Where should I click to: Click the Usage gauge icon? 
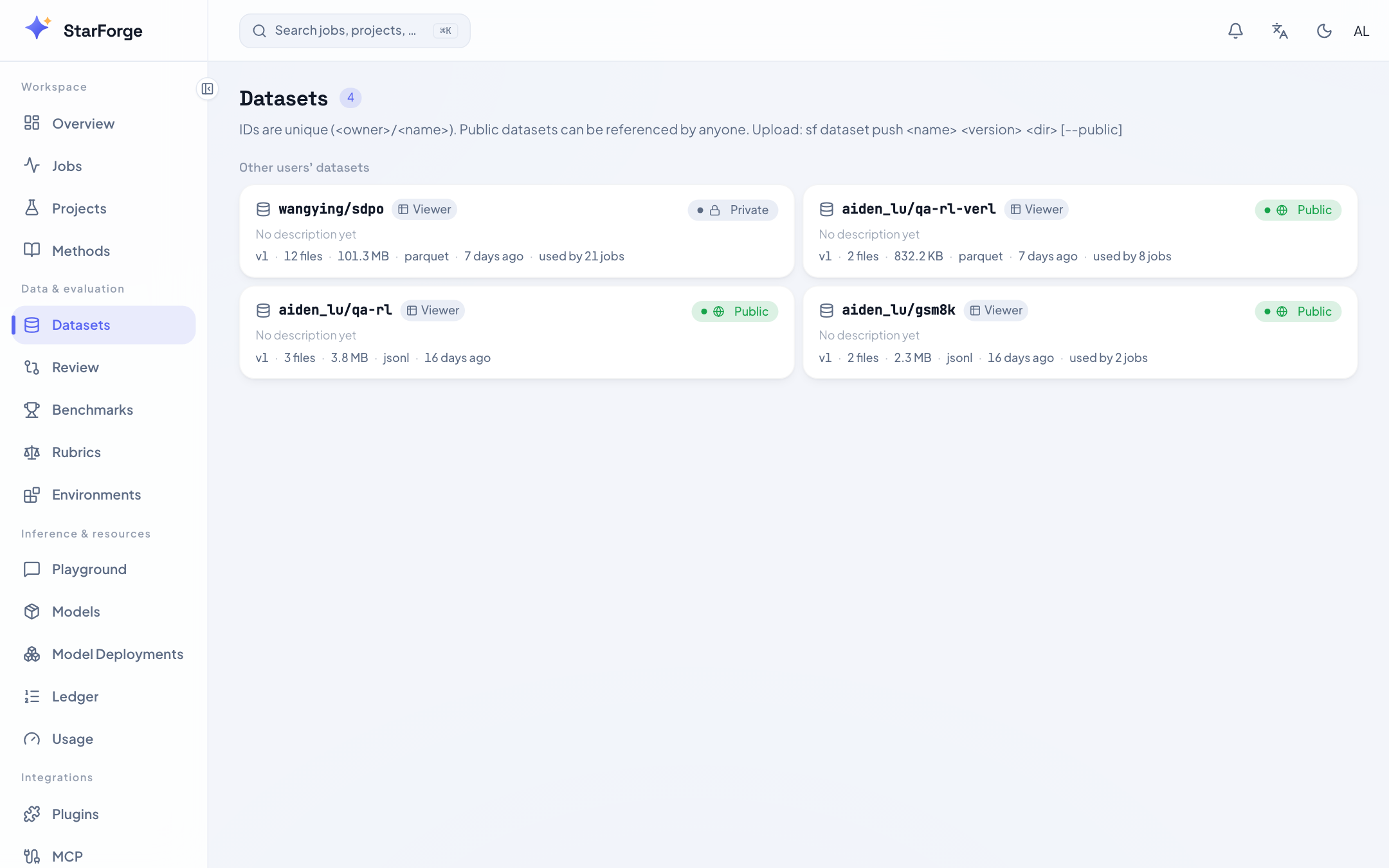(x=32, y=739)
